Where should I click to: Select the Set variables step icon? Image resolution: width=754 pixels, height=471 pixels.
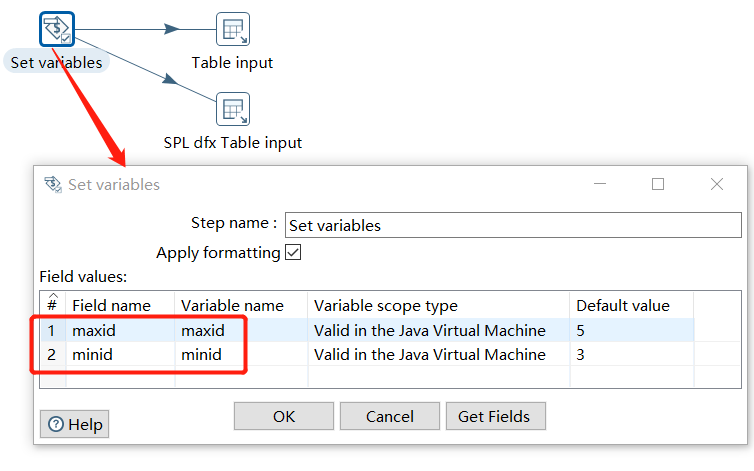[57, 29]
